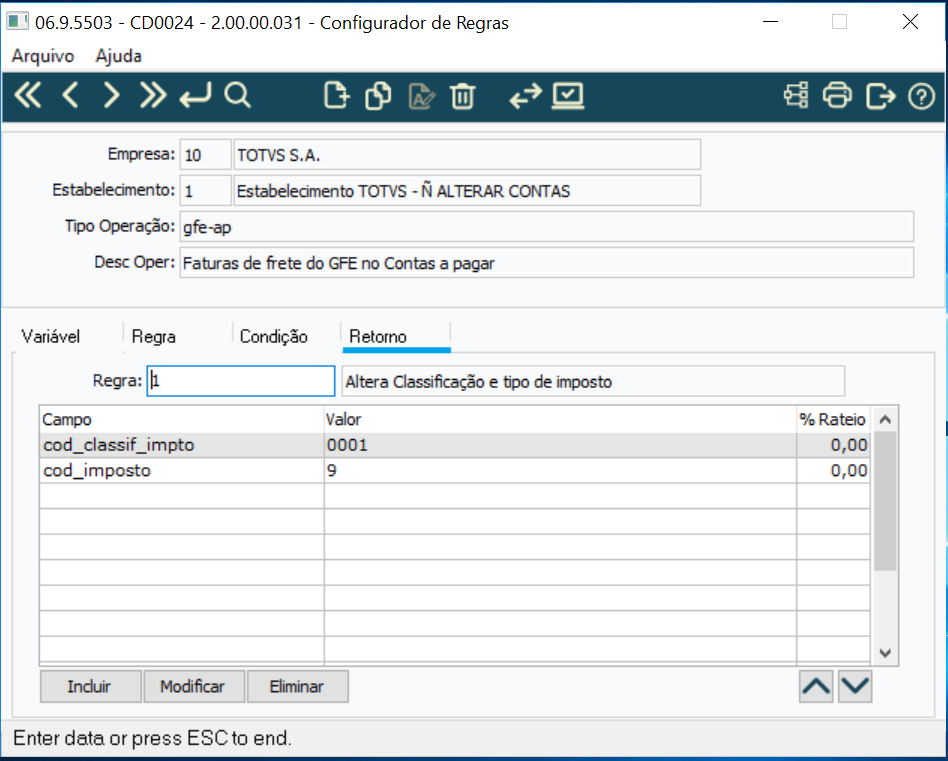Click the Desc Oper description field

547,262
